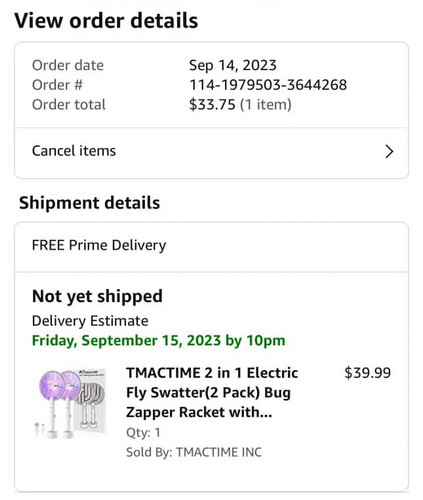The height and width of the screenshot is (500, 423).
Task: Click the Order total label
Action: 69,104
